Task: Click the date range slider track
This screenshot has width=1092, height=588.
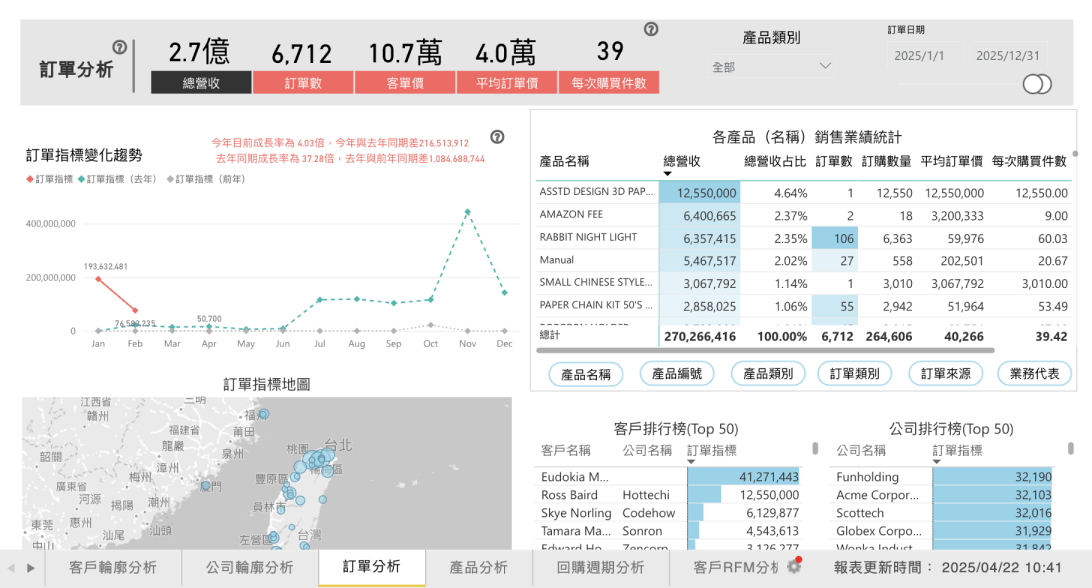Action: coord(961,84)
